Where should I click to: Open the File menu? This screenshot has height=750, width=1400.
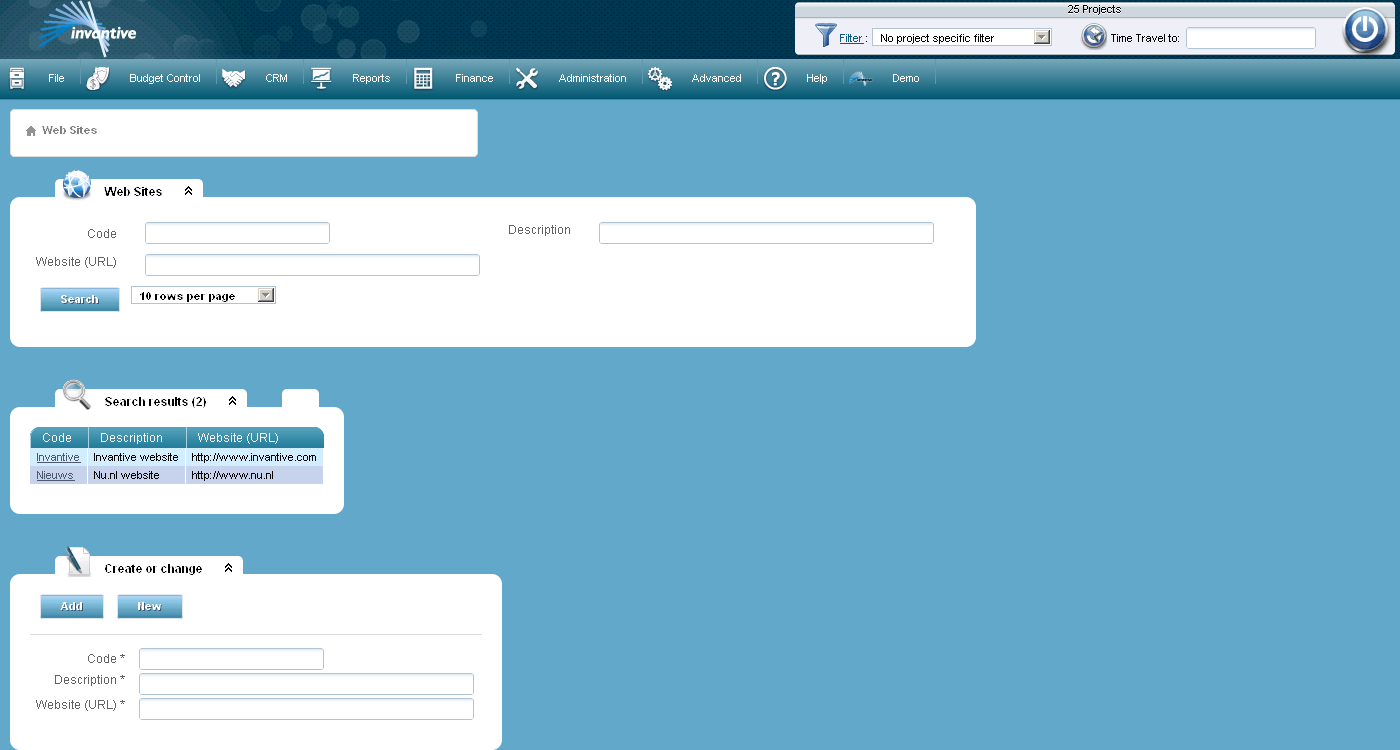pyautogui.click(x=56, y=78)
